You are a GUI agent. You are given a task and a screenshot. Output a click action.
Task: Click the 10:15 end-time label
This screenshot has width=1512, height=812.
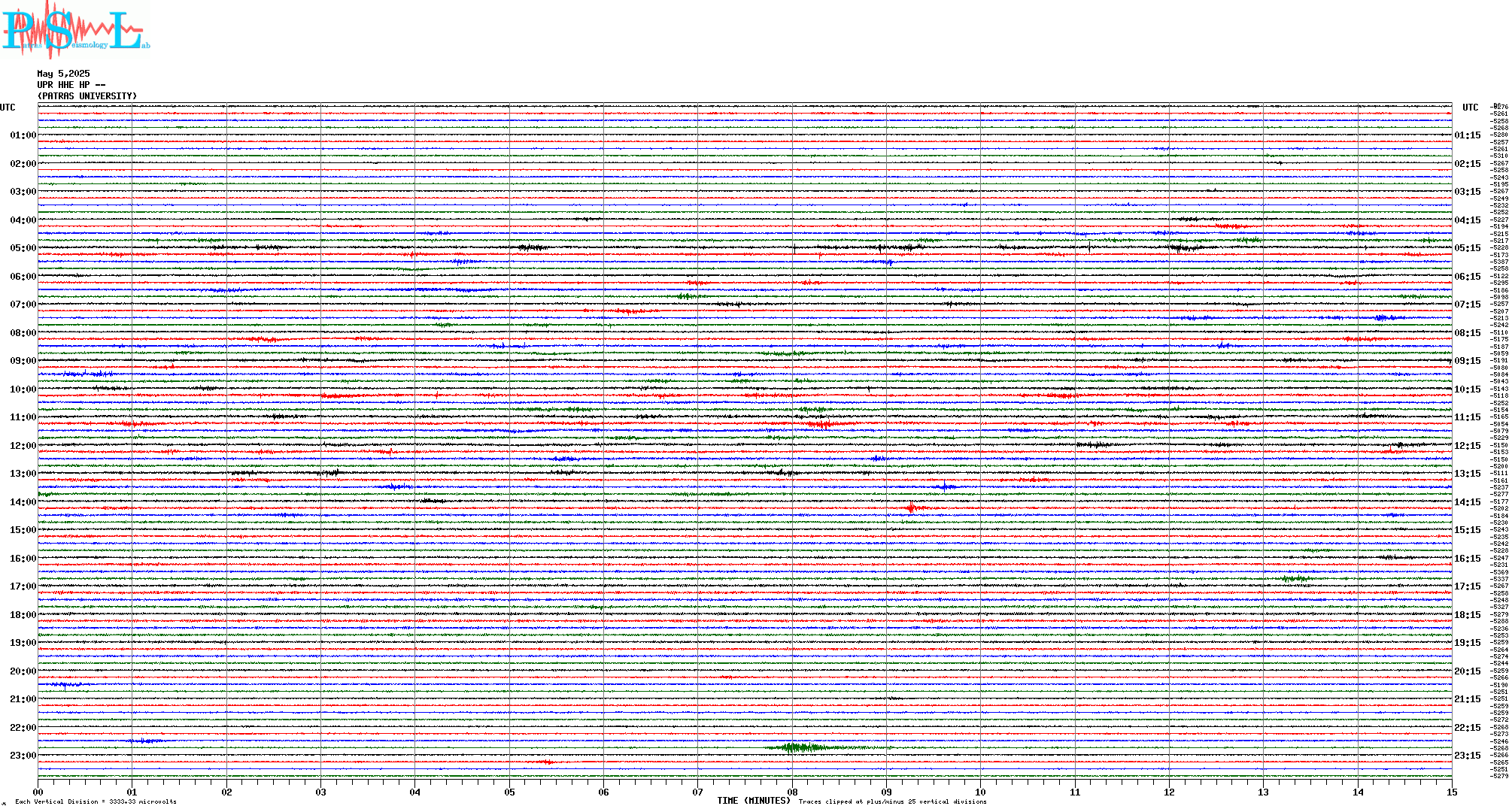click(1468, 389)
